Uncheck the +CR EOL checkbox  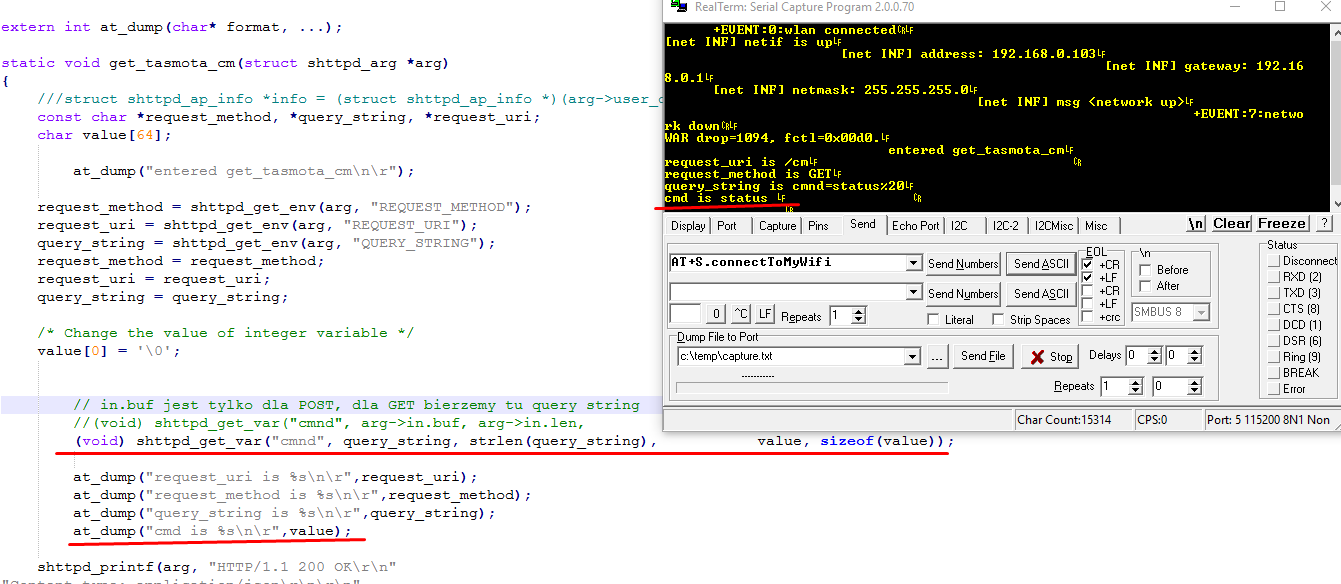(x=1087, y=262)
